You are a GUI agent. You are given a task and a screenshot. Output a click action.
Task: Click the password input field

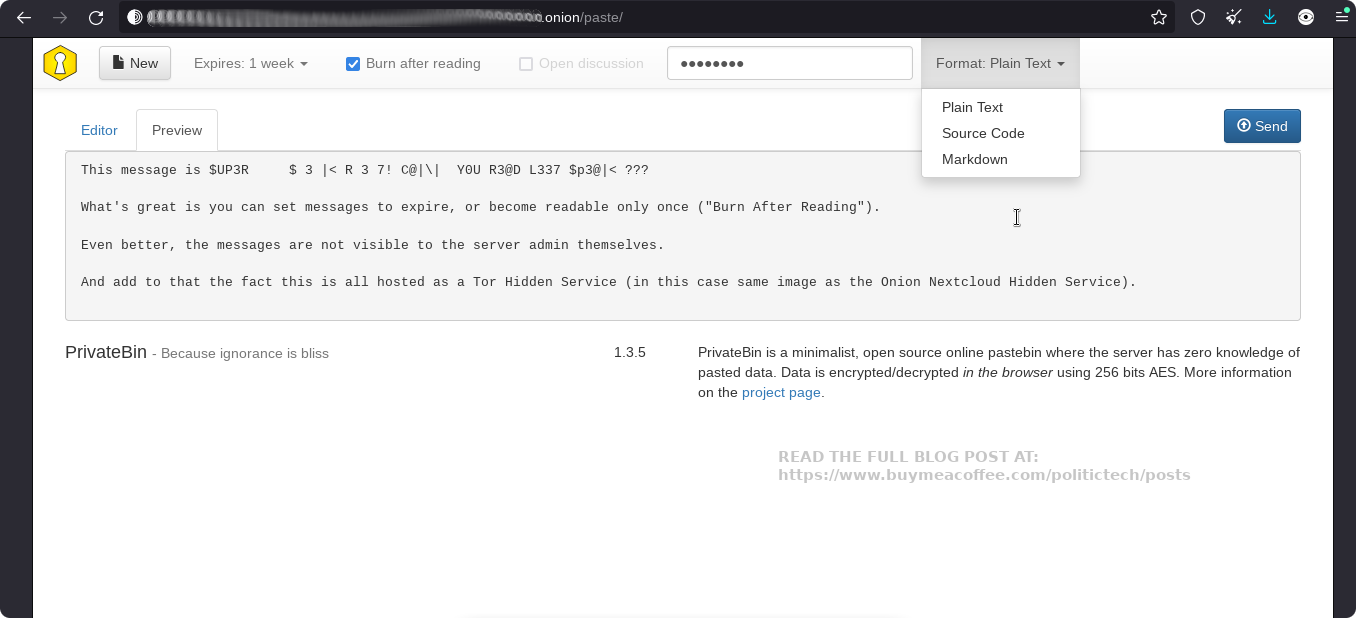[x=789, y=62]
